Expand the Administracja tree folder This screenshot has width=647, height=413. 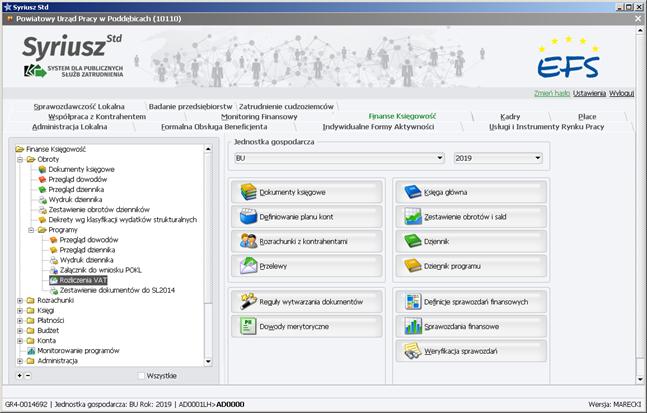click(x=20, y=361)
